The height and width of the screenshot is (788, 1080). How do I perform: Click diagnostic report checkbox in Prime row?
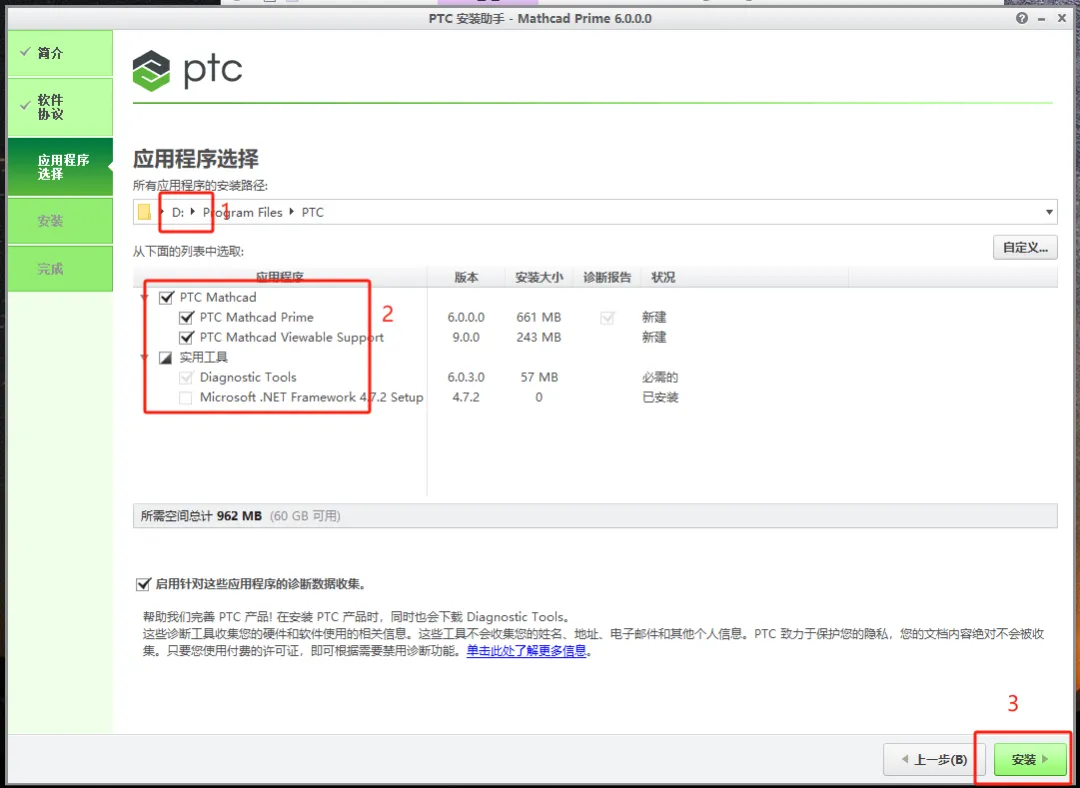tap(607, 318)
